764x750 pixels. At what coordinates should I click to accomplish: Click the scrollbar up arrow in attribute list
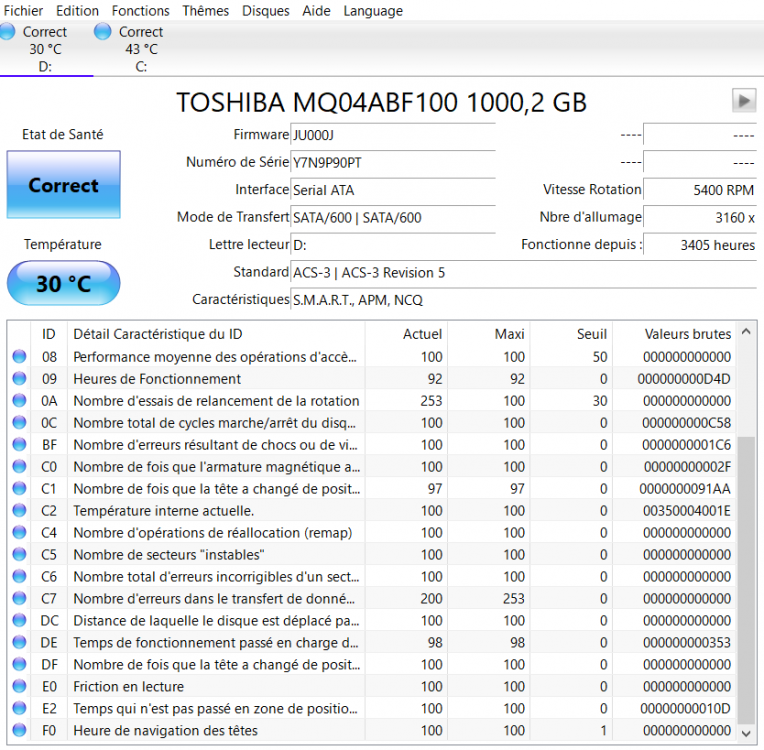(x=746, y=332)
